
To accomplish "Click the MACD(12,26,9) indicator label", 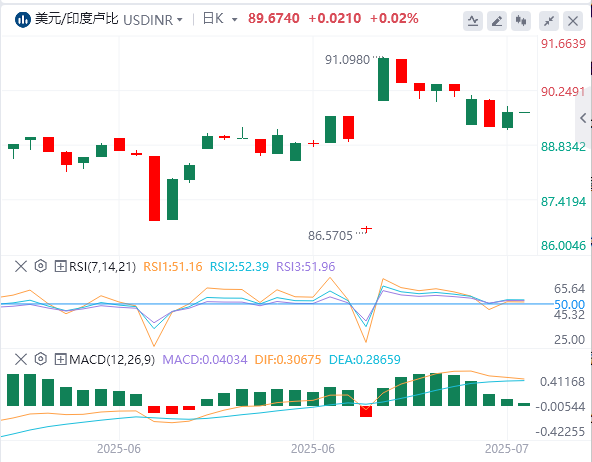I will [112, 359].
